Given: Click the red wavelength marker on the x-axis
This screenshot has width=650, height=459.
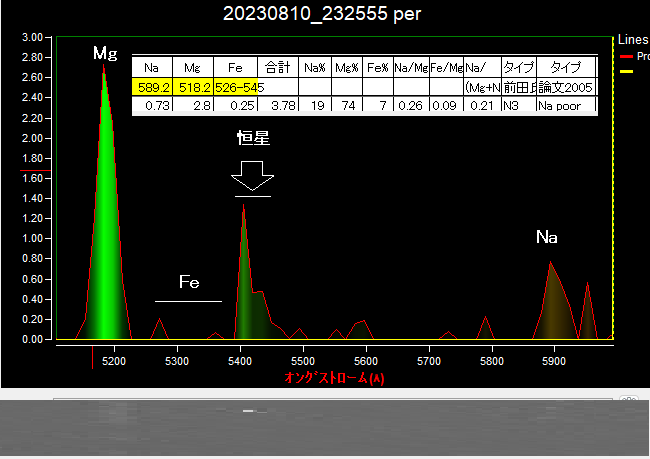Looking at the screenshot, I should click(93, 357).
